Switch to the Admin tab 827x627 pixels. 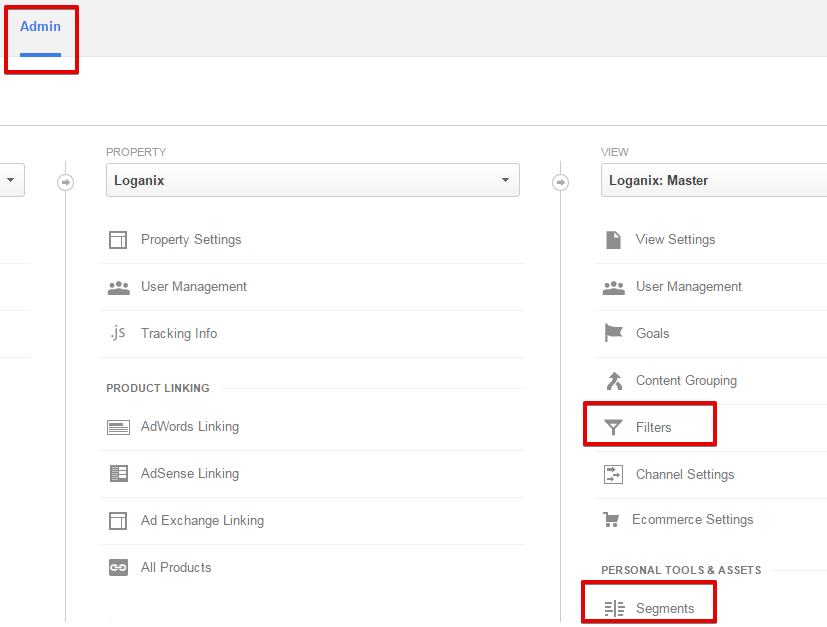40,27
